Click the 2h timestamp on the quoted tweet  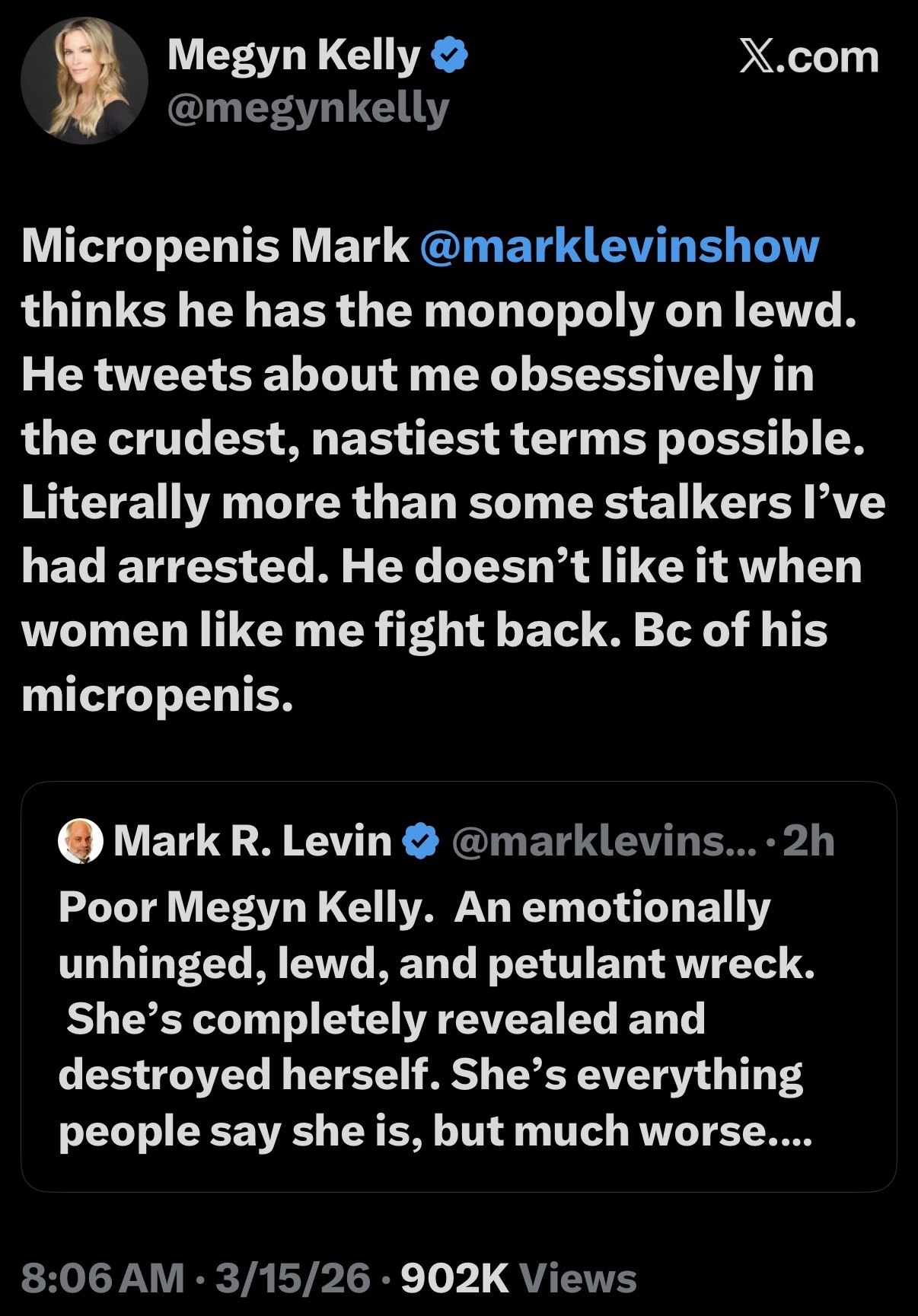point(808,841)
